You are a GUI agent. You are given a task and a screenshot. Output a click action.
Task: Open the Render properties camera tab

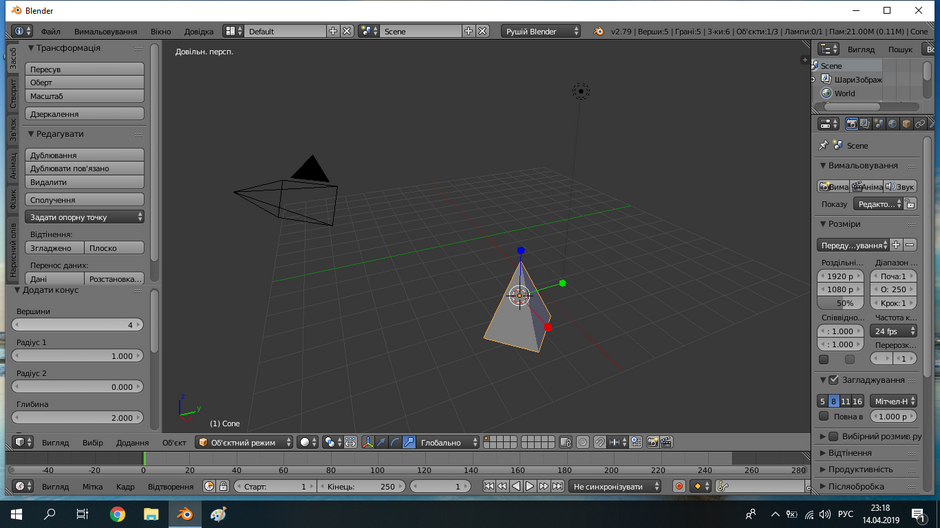851,124
